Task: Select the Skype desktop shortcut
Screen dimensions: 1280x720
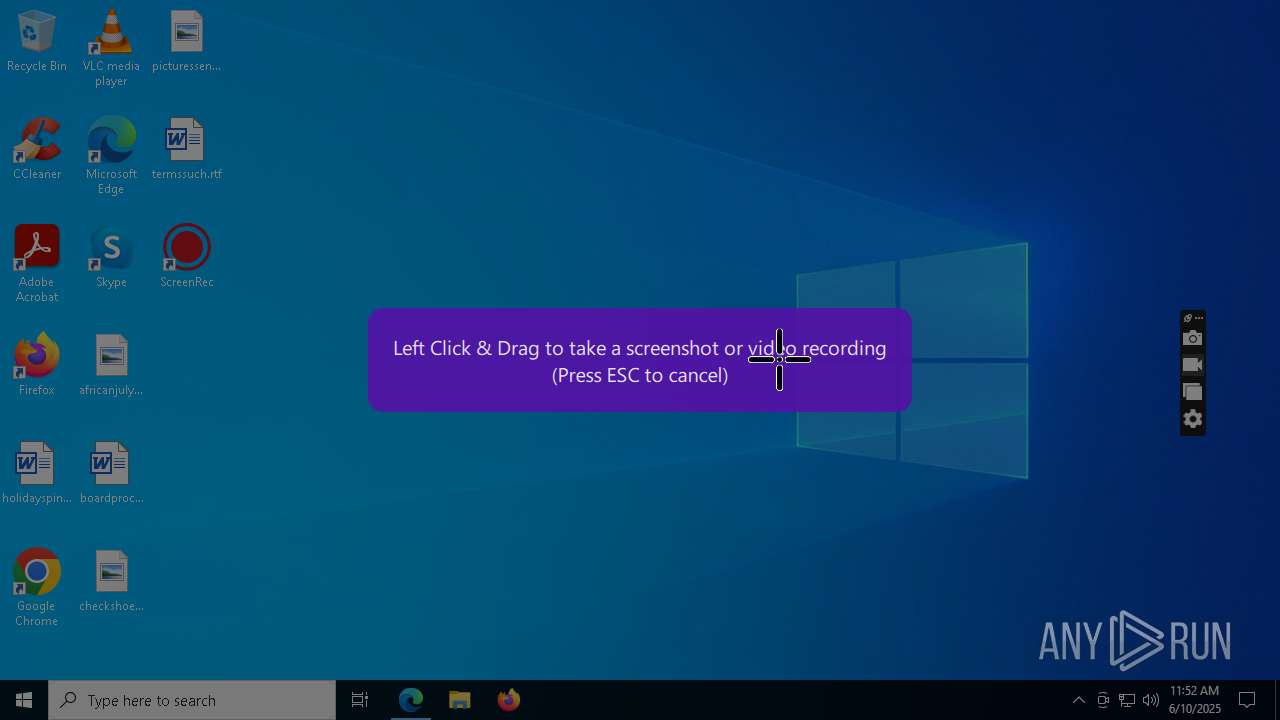Action: pos(111,258)
